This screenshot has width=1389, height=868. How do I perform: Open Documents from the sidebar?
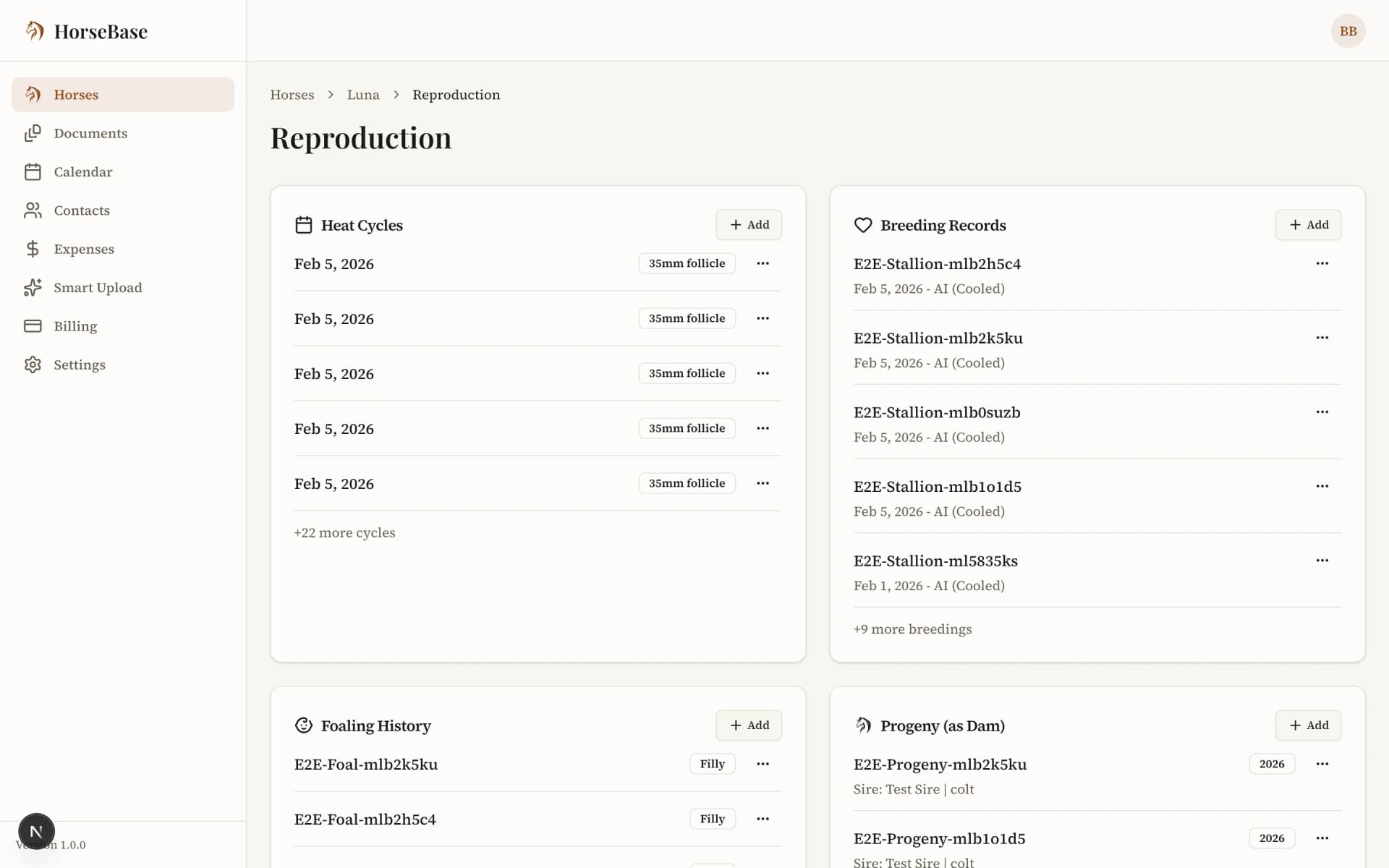click(x=90, y=133)
